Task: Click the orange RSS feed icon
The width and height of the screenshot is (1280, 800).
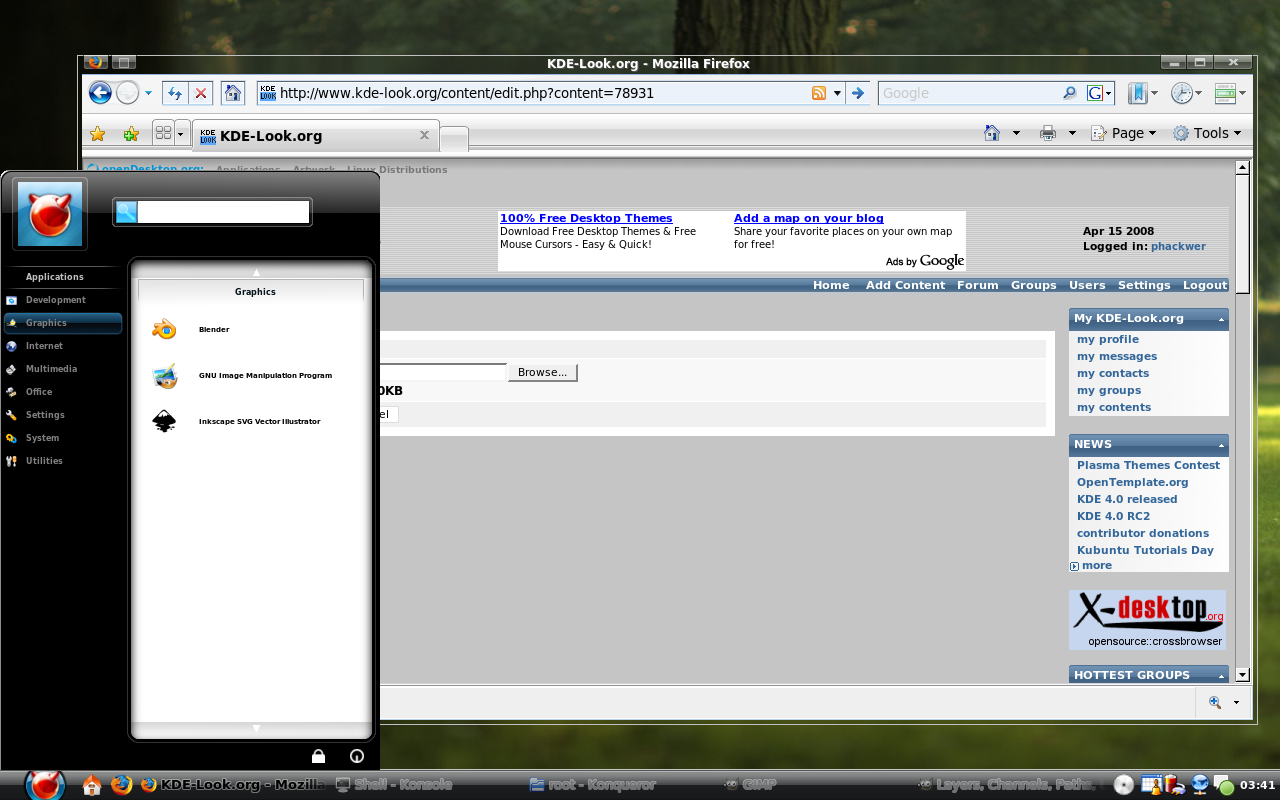Action: (819, 93)
